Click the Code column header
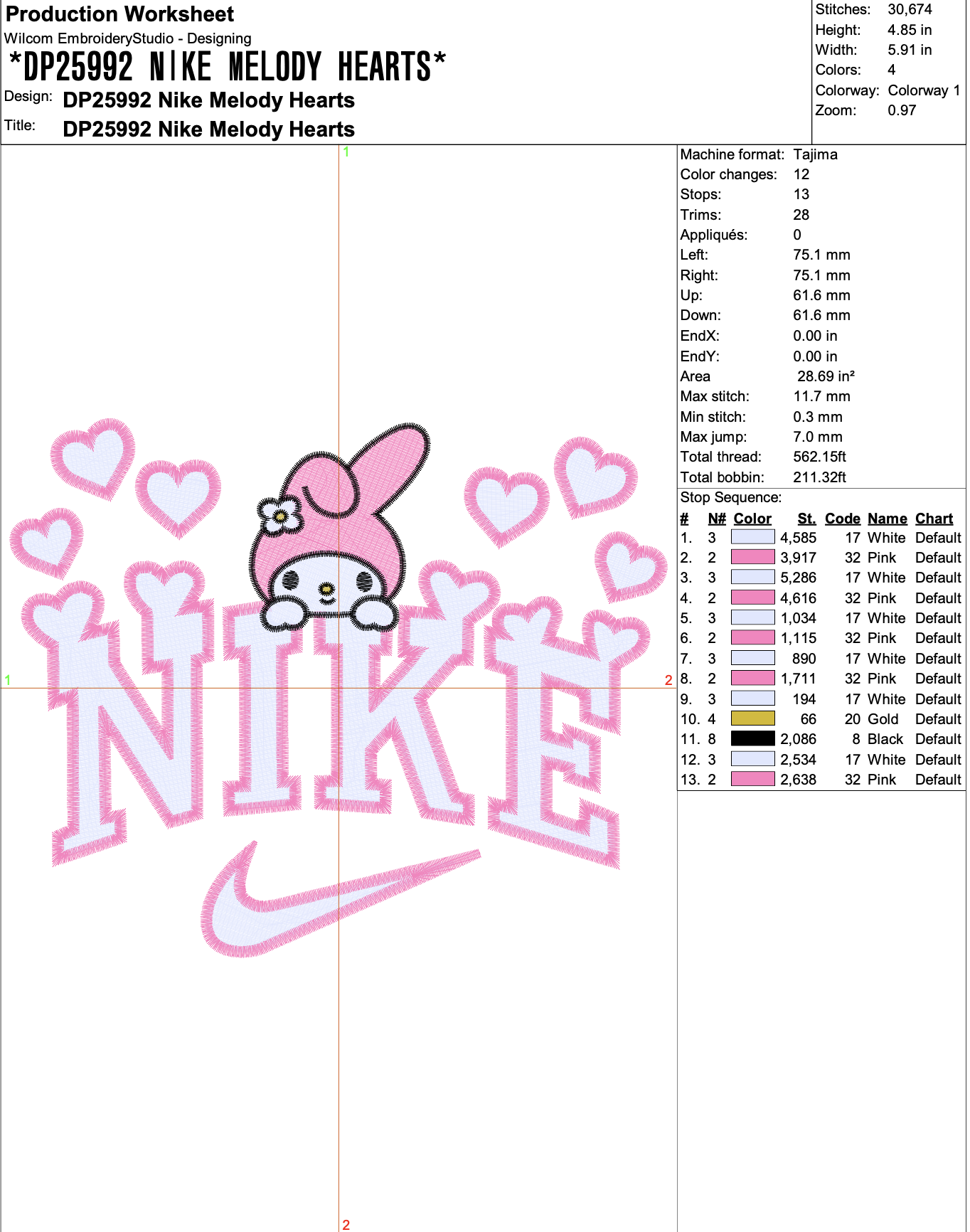 coord(843,519)
